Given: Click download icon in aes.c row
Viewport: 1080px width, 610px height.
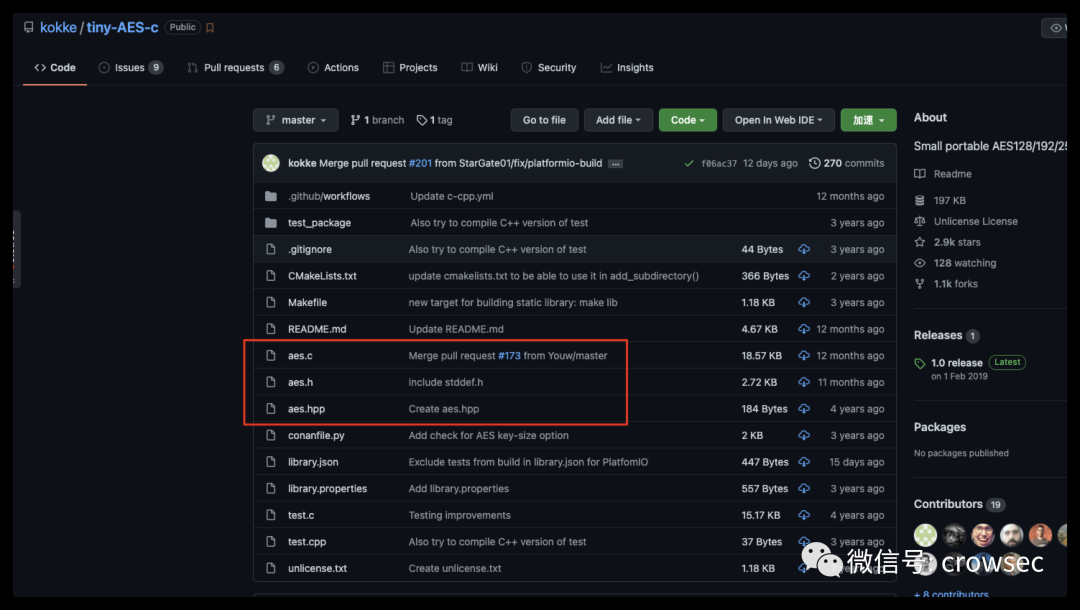Looking at the screenshot, I should [803, 356].
